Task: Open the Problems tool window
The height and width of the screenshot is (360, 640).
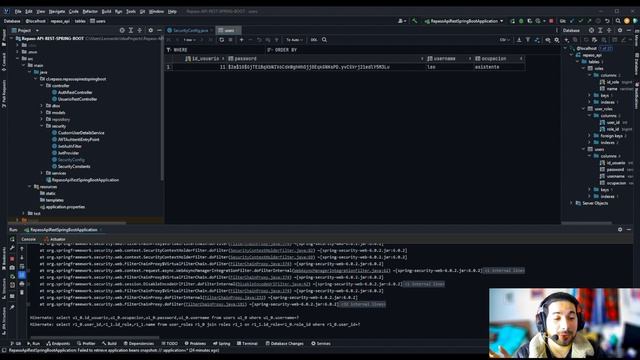Action: coord(195,343)
